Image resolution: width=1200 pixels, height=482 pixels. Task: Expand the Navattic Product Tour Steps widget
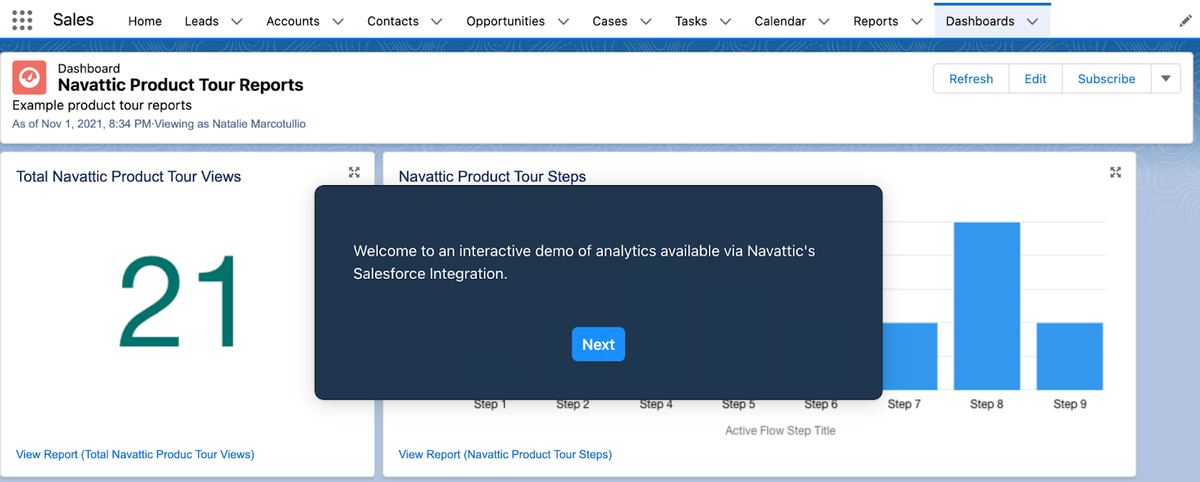1116,172
